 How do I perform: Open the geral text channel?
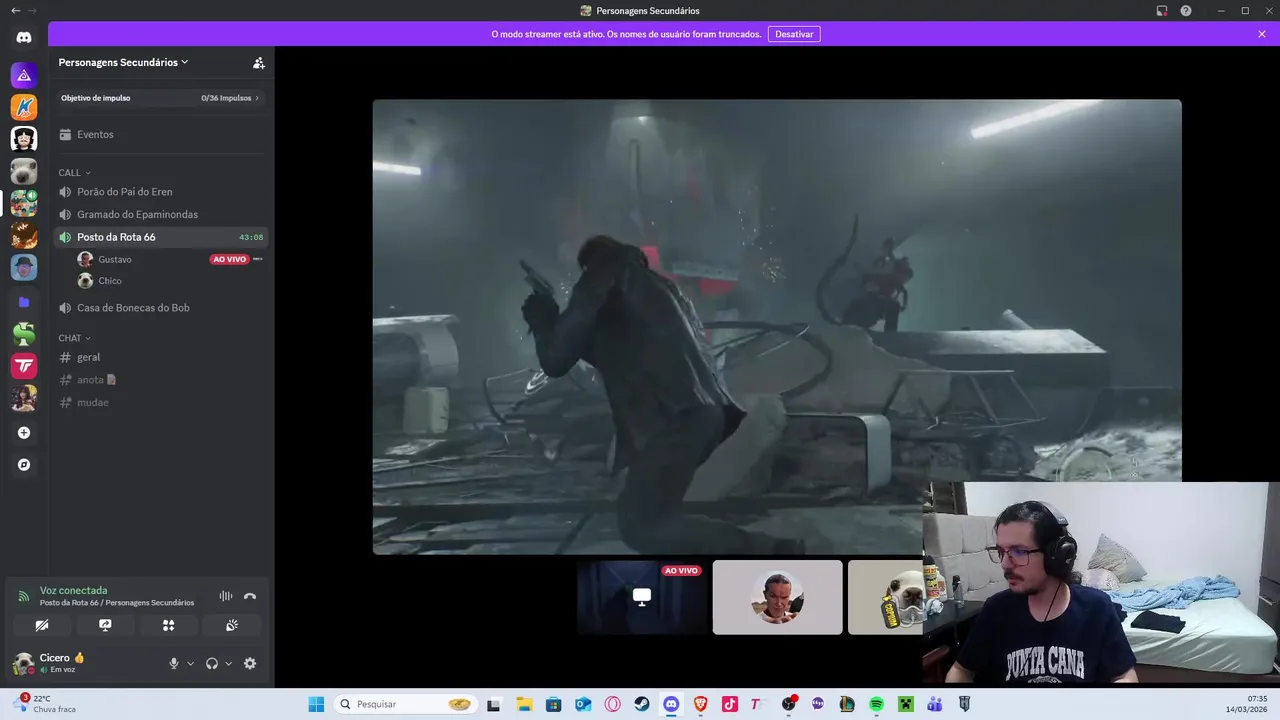160,357
